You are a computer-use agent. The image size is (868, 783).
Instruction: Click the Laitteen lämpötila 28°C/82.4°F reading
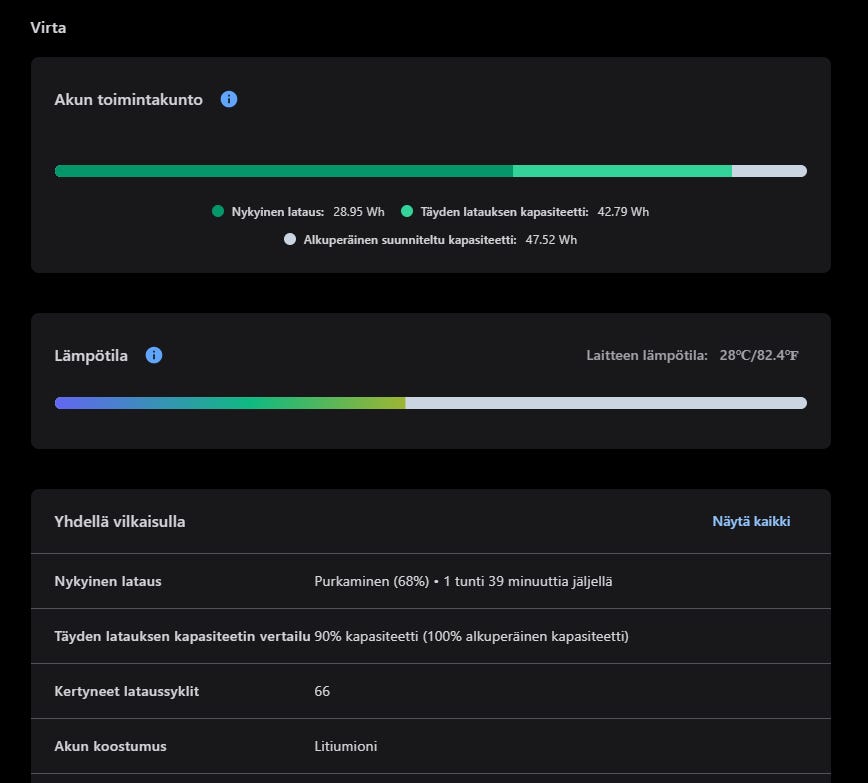pyautogui.click(x=693, y=355)
